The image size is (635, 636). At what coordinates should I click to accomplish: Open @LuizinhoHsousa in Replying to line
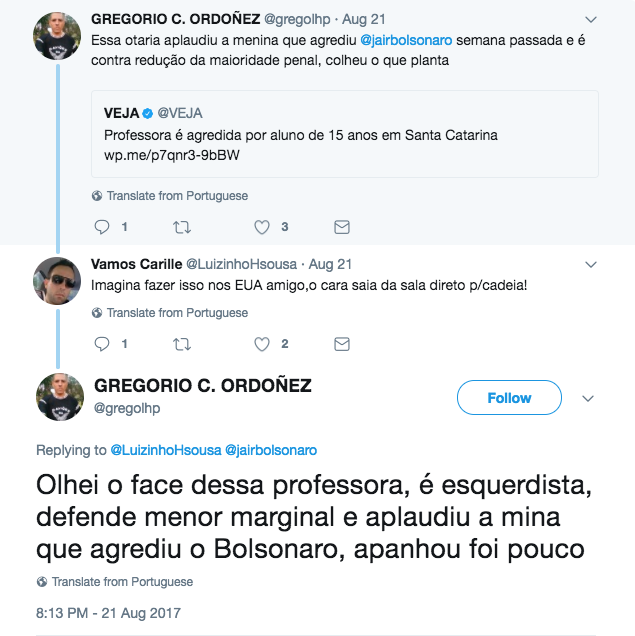pos(164,450)
